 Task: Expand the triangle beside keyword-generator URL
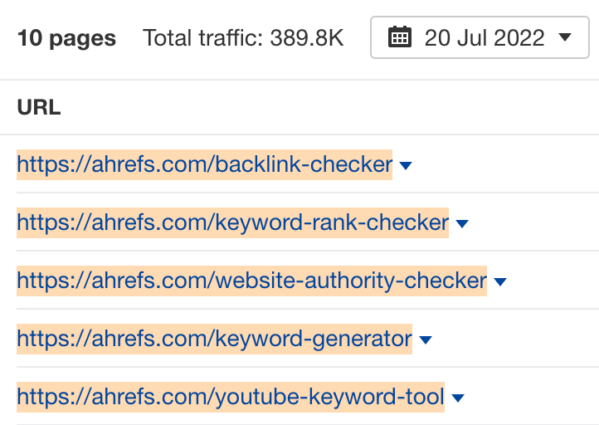[x=425, y=339]
